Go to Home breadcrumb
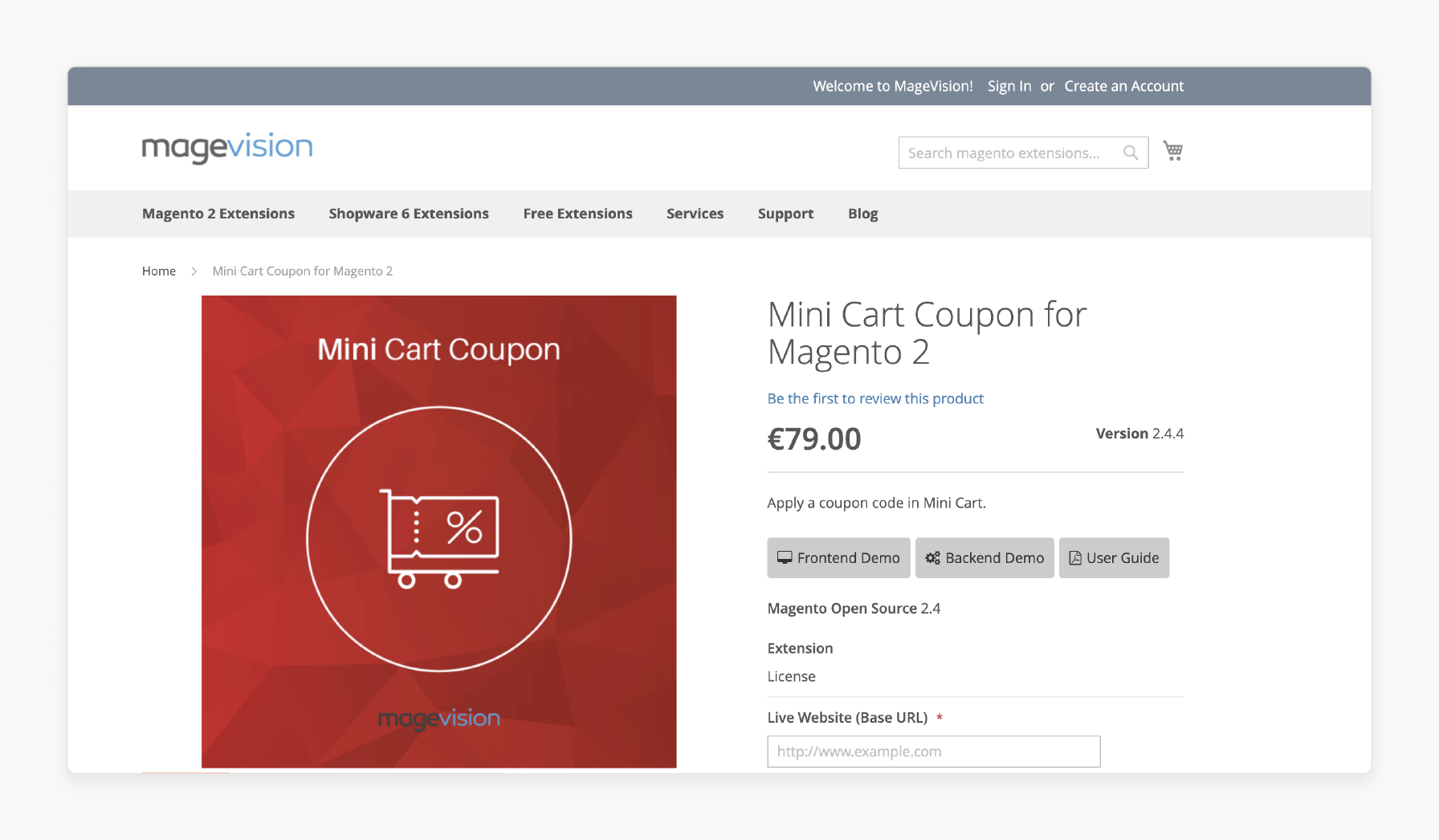Viewport: 1439px width, 840px height. pos(159,271)
